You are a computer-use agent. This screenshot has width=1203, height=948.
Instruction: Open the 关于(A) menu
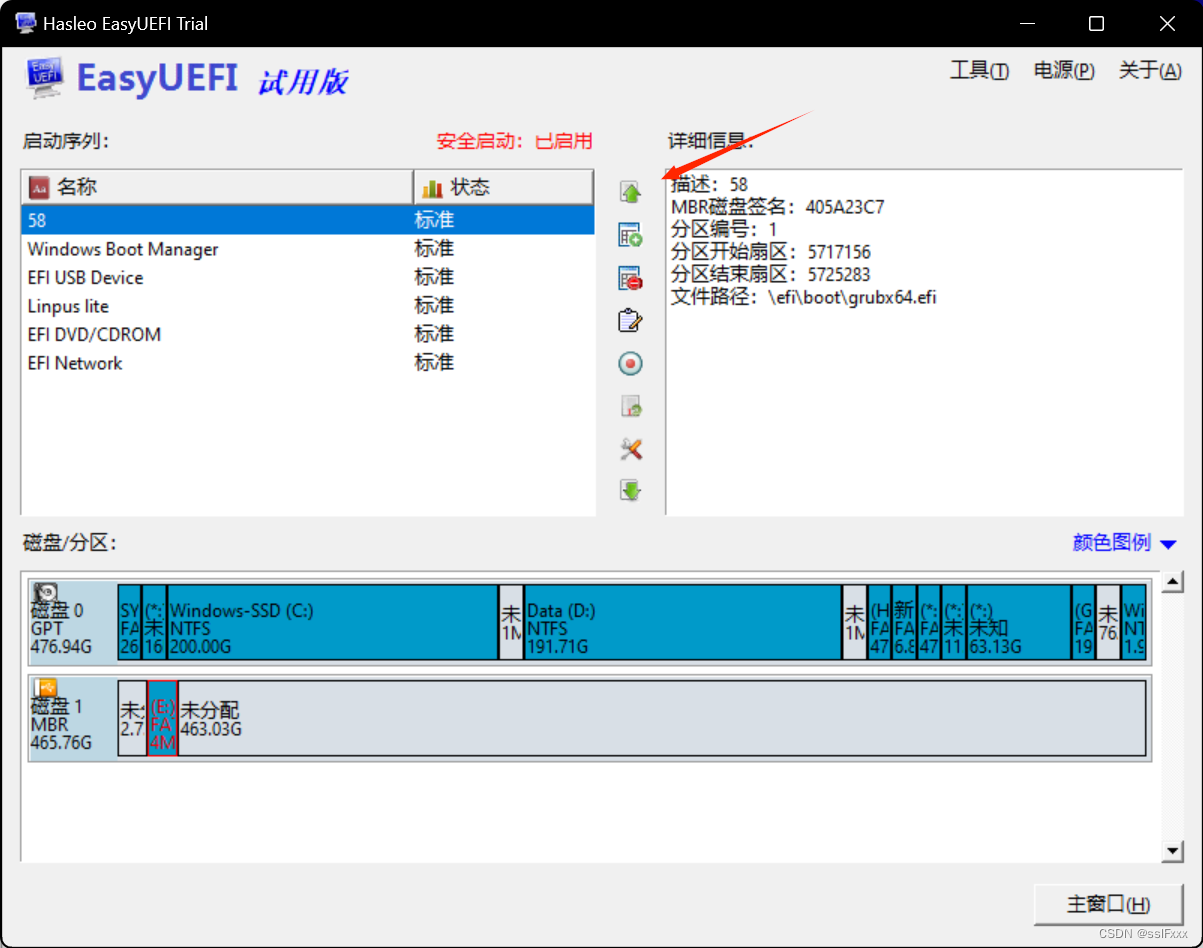1150,71
